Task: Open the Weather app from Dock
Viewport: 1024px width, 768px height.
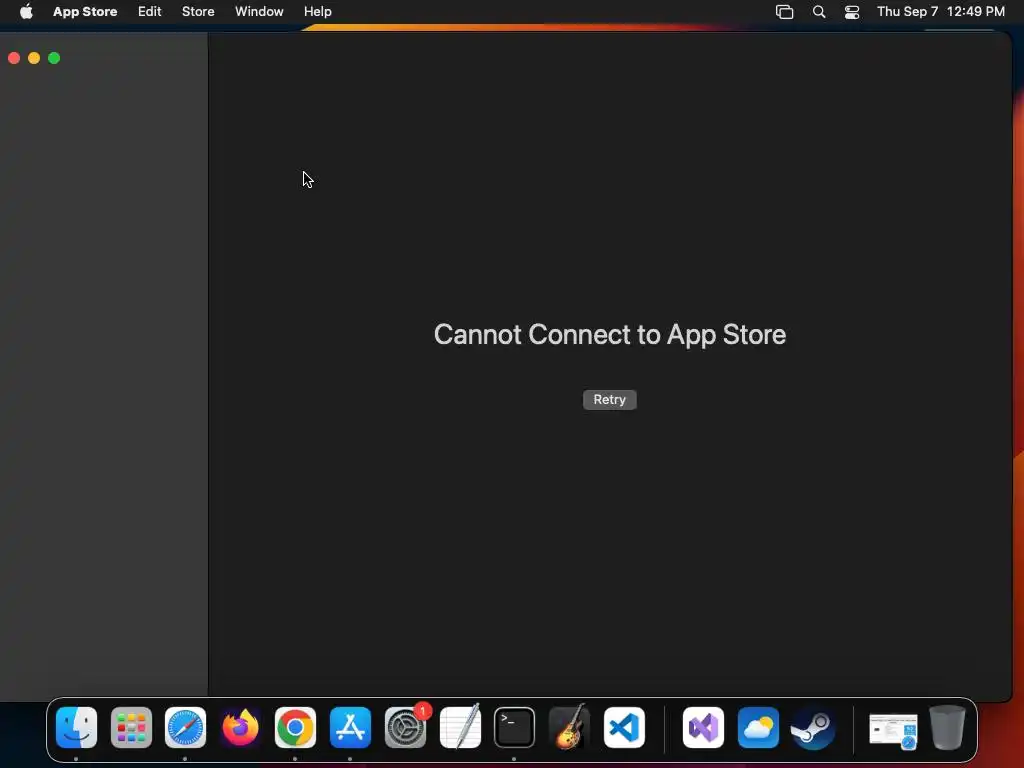Action: (x=758, y=728)
